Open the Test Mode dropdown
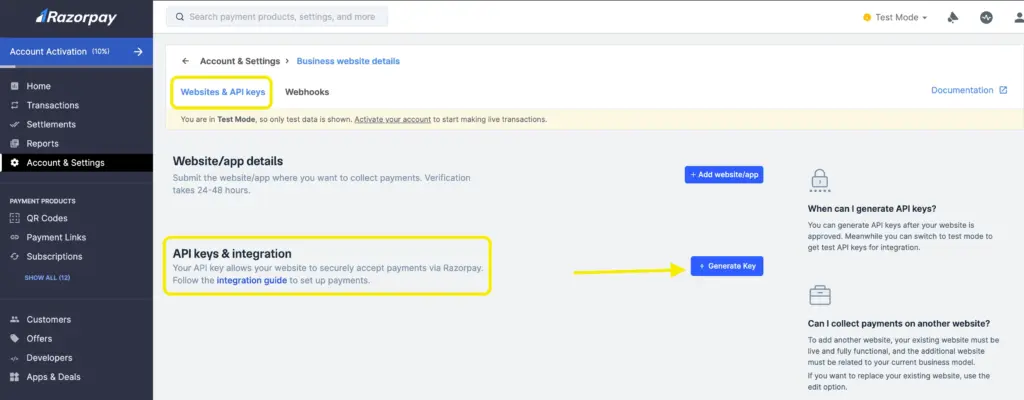Screen dimensions: 1024x400 [x=895, y=18]
